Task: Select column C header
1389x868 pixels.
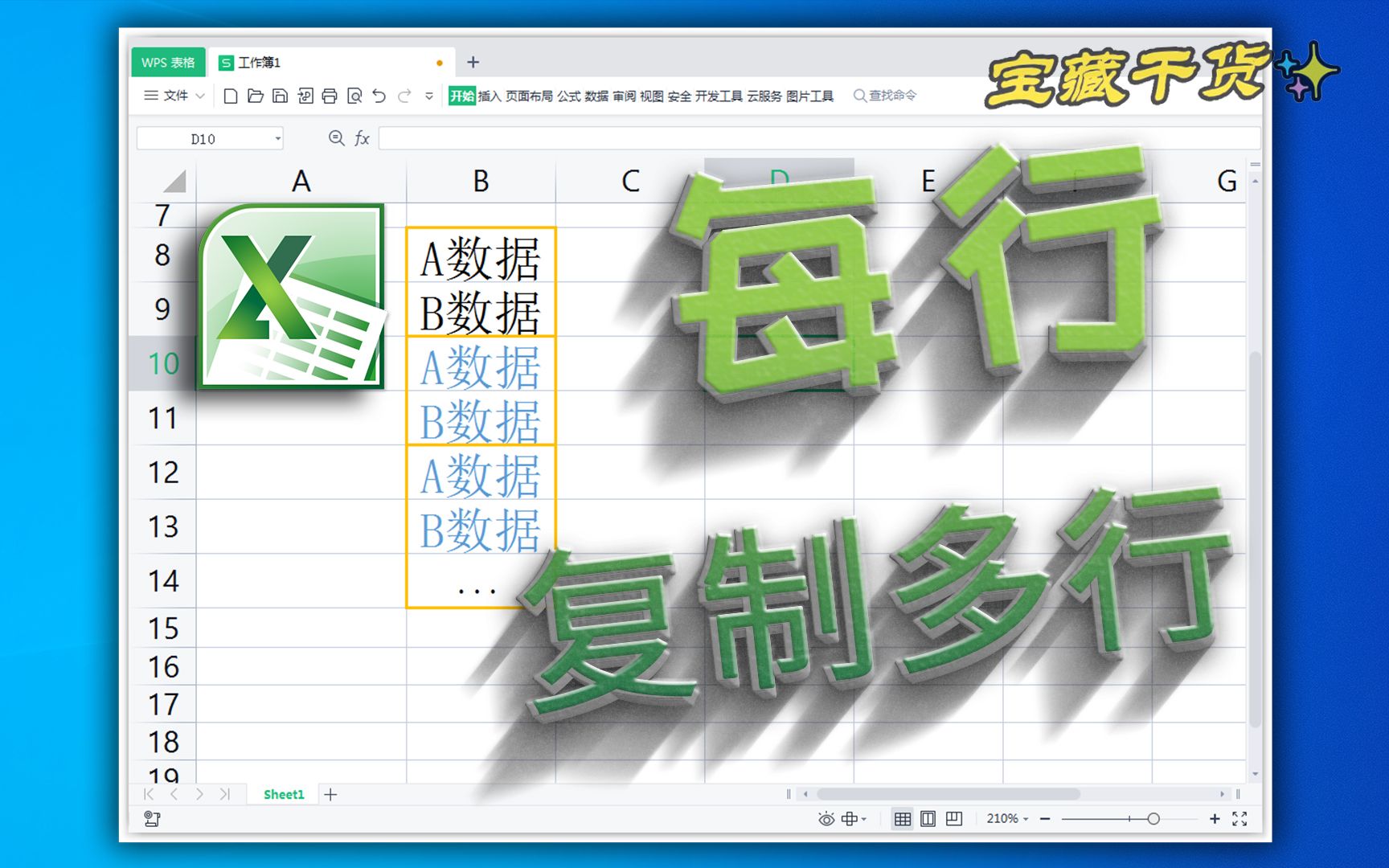Action: 630,181
